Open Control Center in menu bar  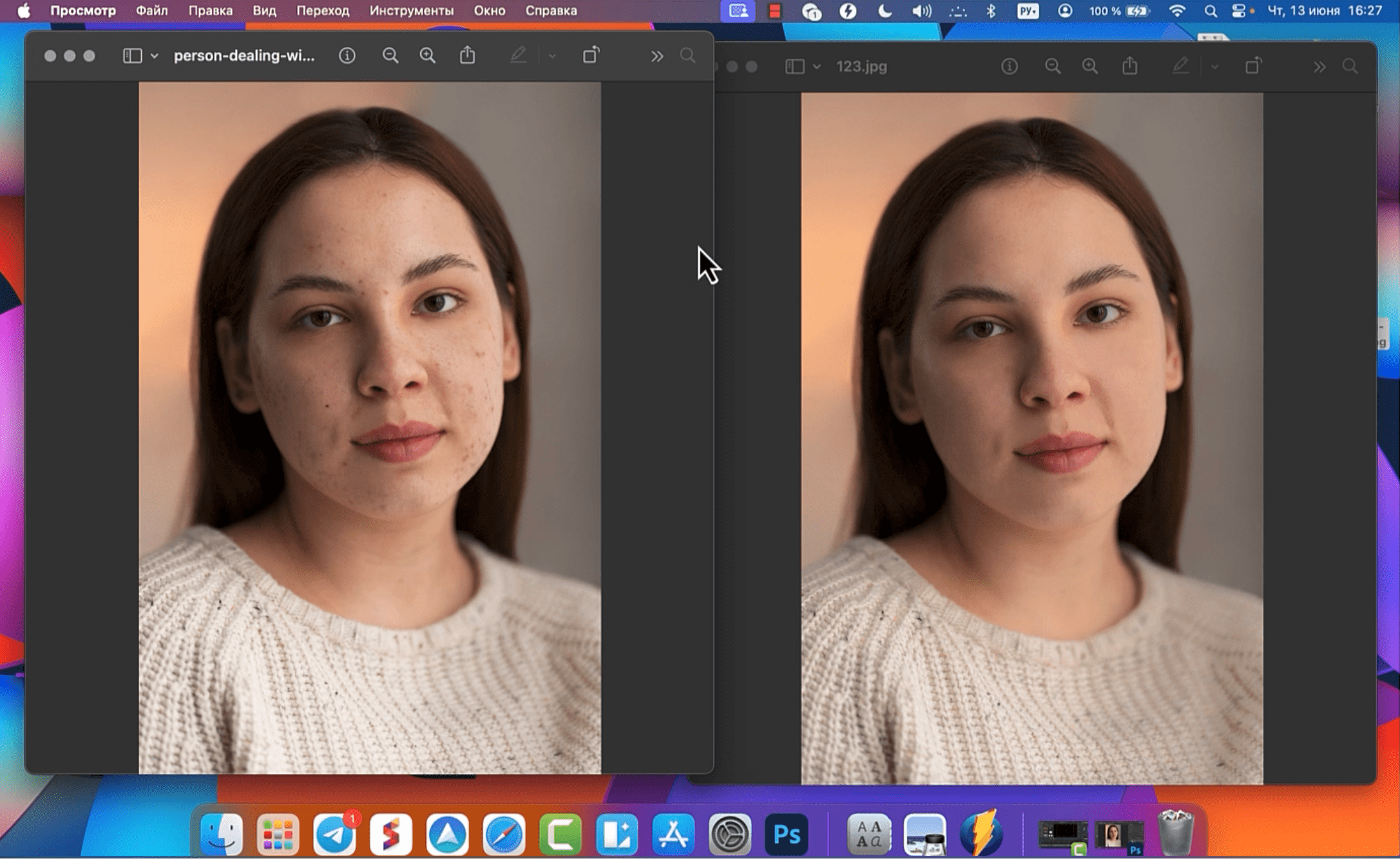coord(1238,11)
